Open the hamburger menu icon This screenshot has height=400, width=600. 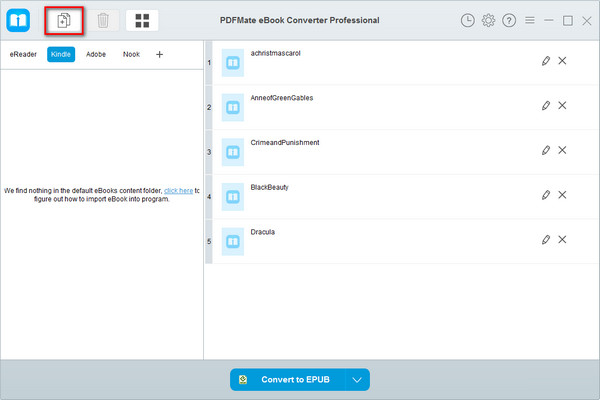pyautogui.click(x=530, y=20)
